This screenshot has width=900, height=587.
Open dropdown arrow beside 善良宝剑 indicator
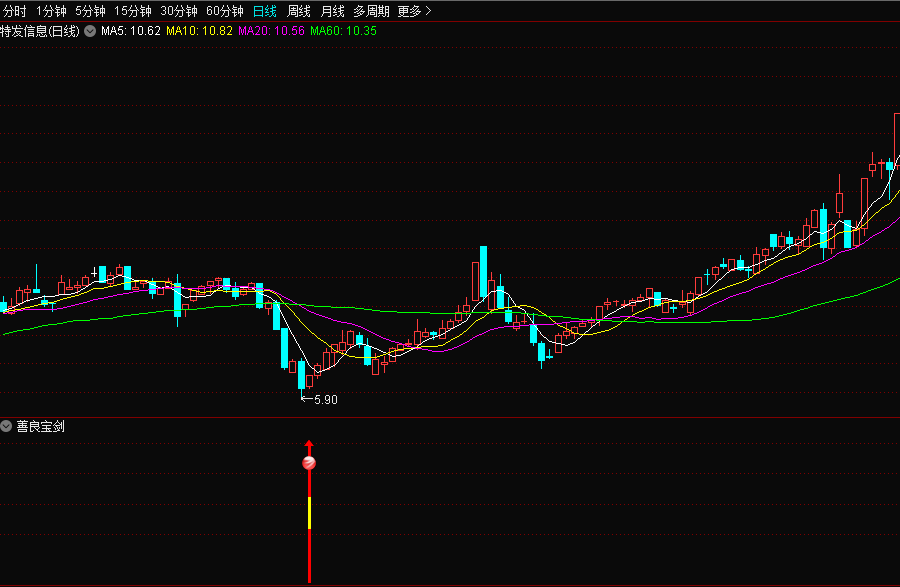pyautogui.click(x=6, y=426)
